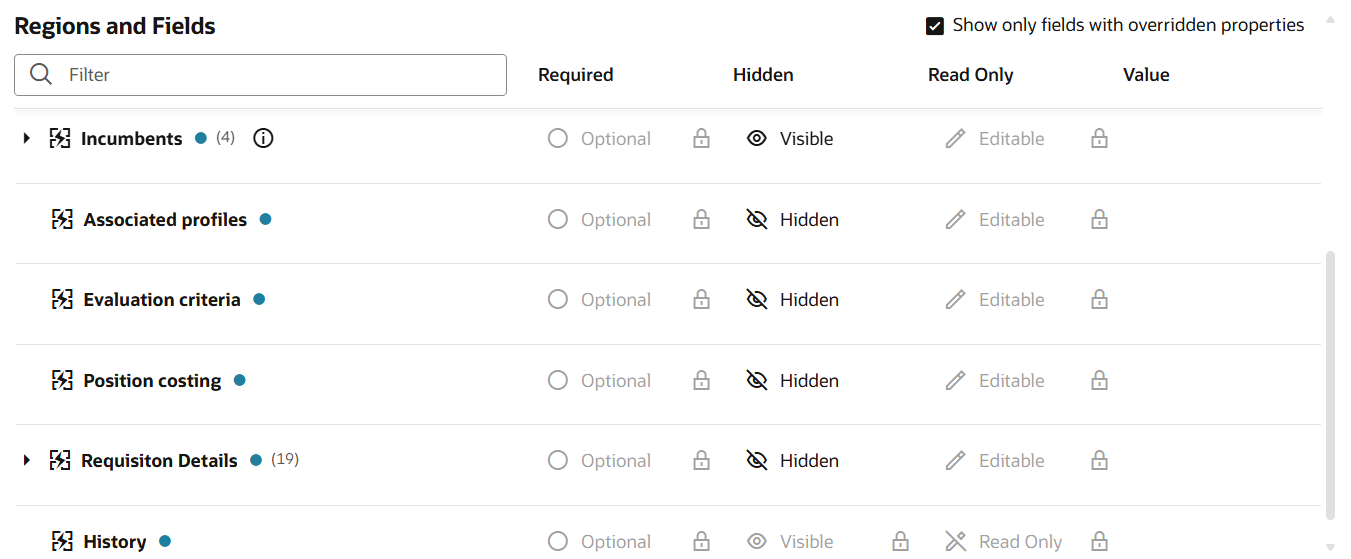Image resolution: width=1351 pixels, height=559 pixels.
Task: Click the vertical scrollbar thumb
Action: [1330, 385]
